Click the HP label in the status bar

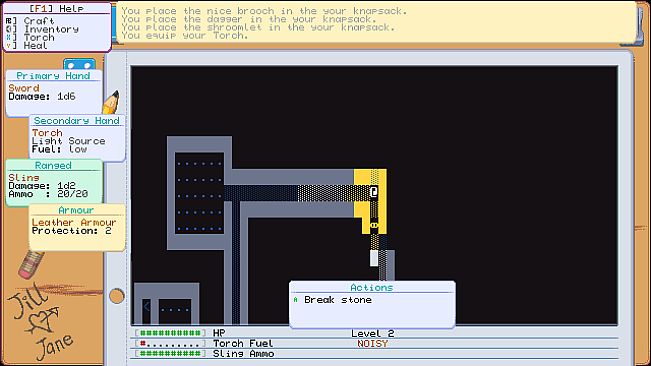coord(219,333)
